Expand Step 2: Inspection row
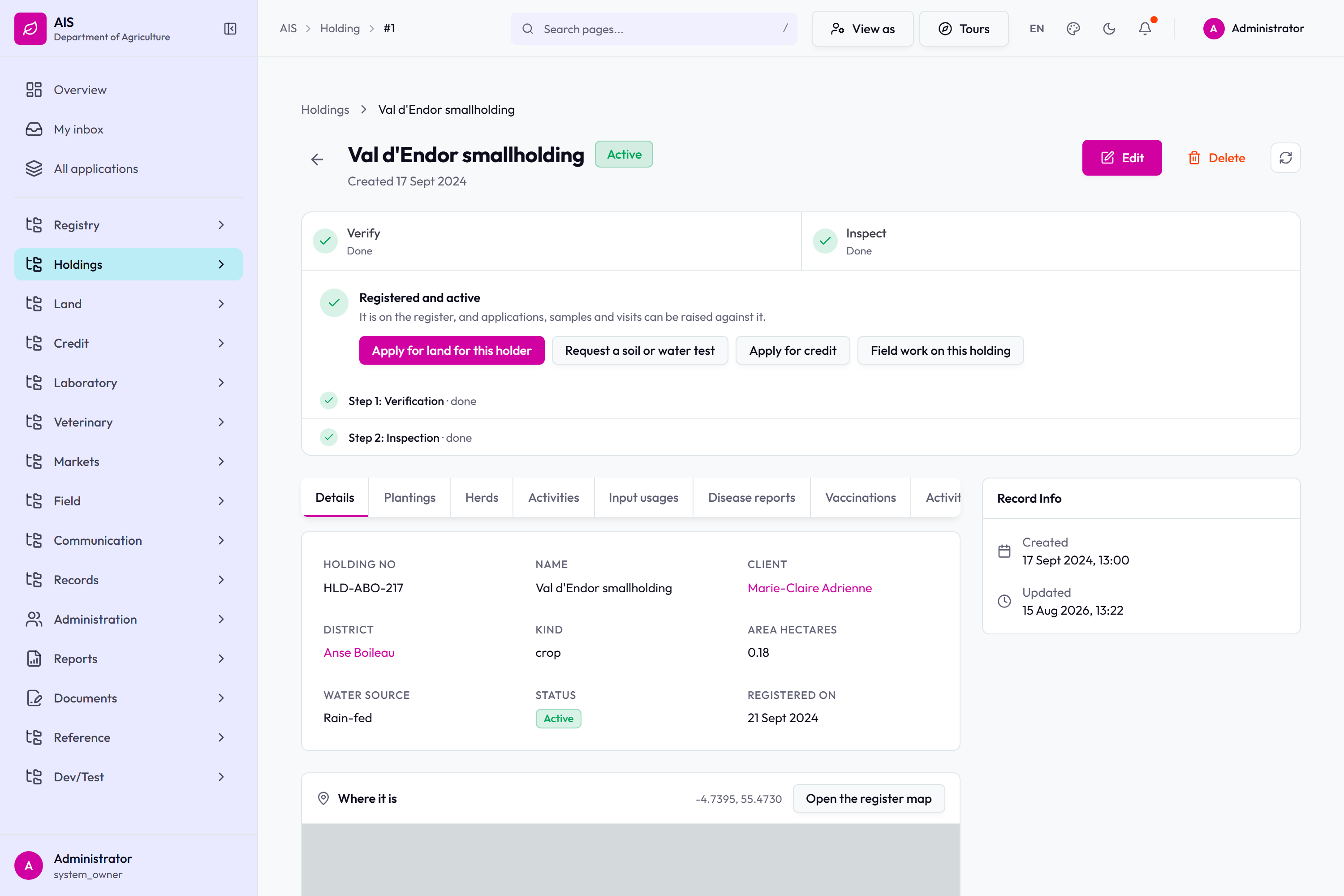 point(801,438)
